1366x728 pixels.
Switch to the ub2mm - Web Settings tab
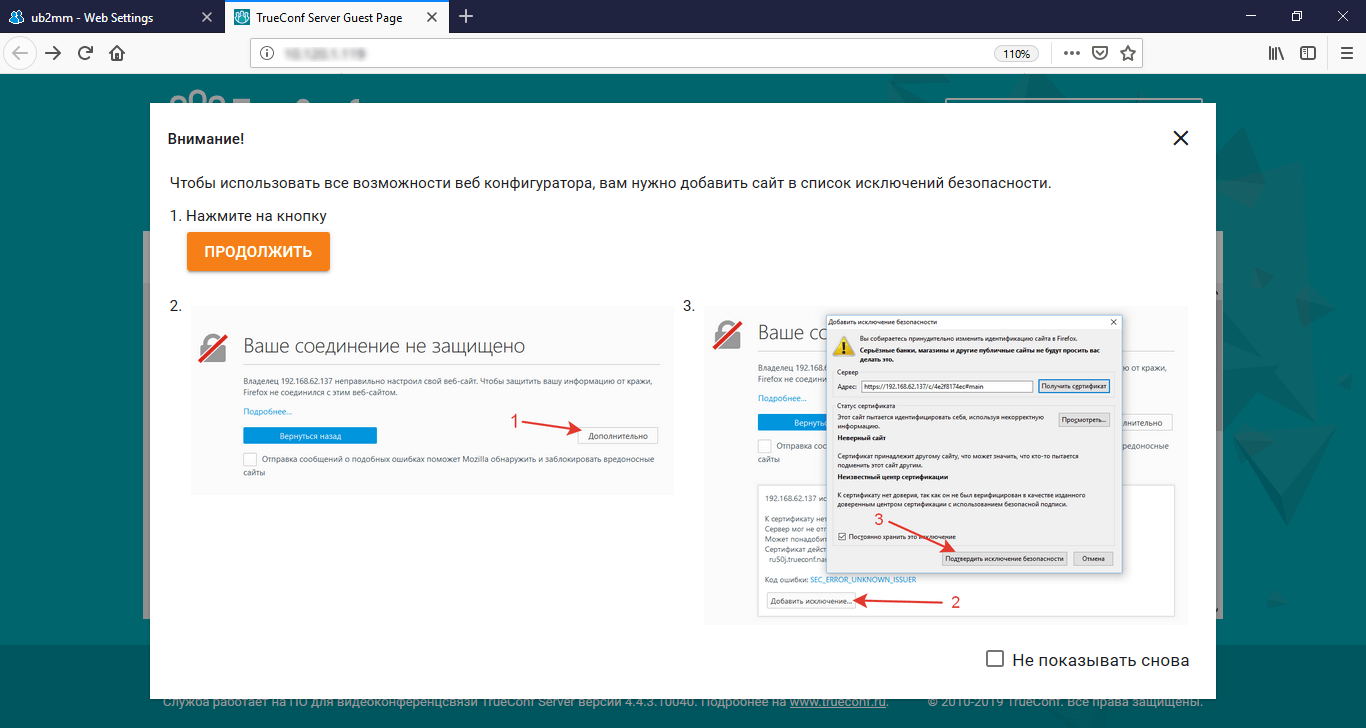pos(92,16)
